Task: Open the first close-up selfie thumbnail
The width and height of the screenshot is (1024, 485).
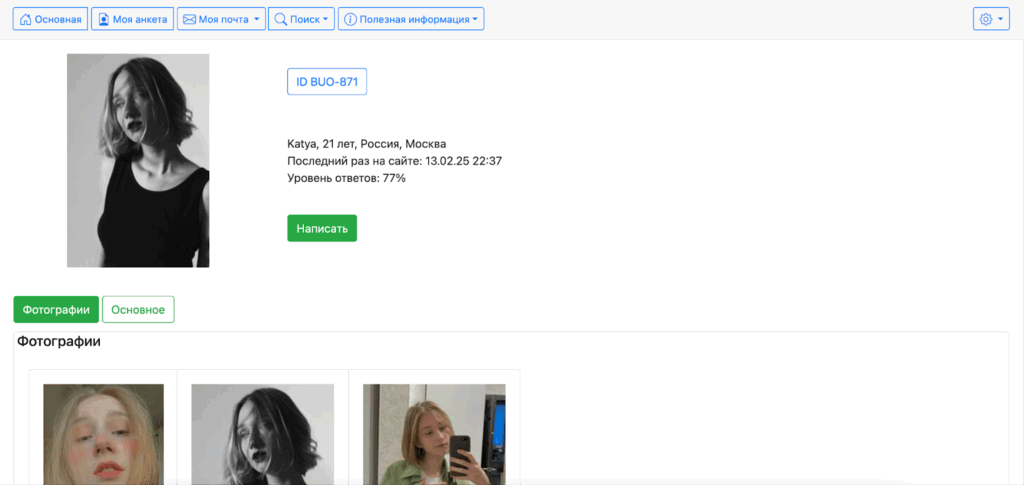Action: click(x=103, y=434)
